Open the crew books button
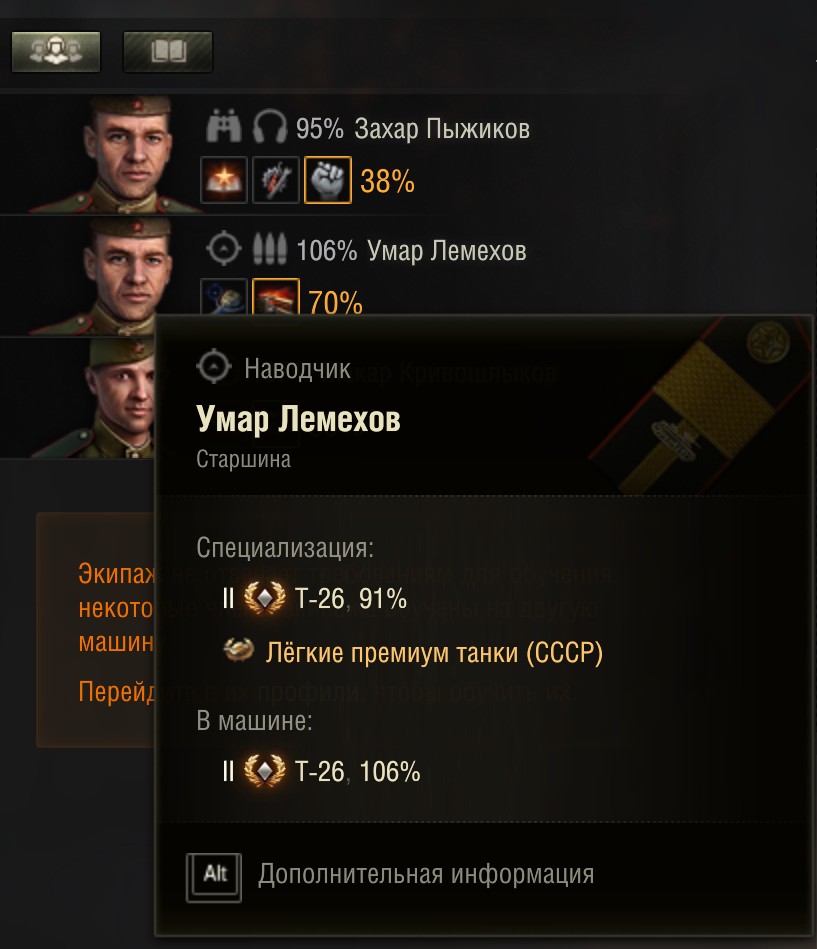This screenshot has height=949, width=817. point(167,51)
